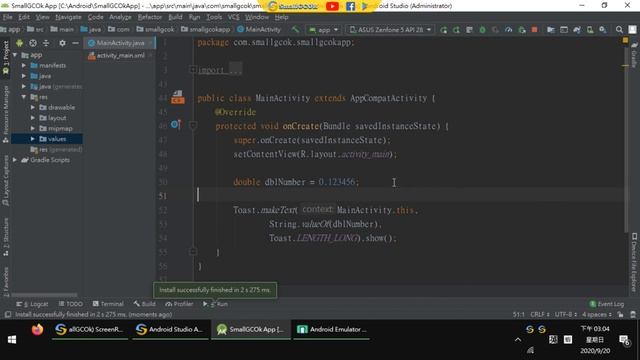Open the Terminal tool window
This screenshot has height=360, width=640.
[x=108, y=304]
